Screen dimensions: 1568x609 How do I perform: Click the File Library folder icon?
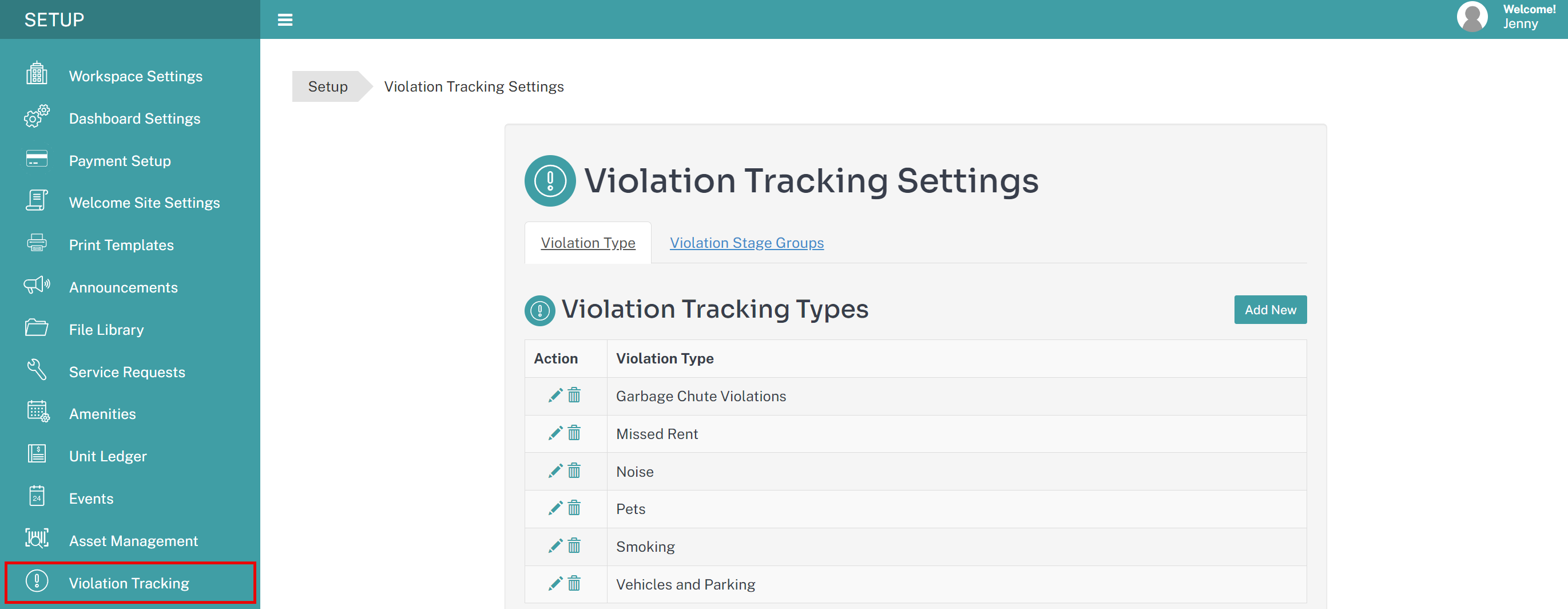(x=37, y=327)
